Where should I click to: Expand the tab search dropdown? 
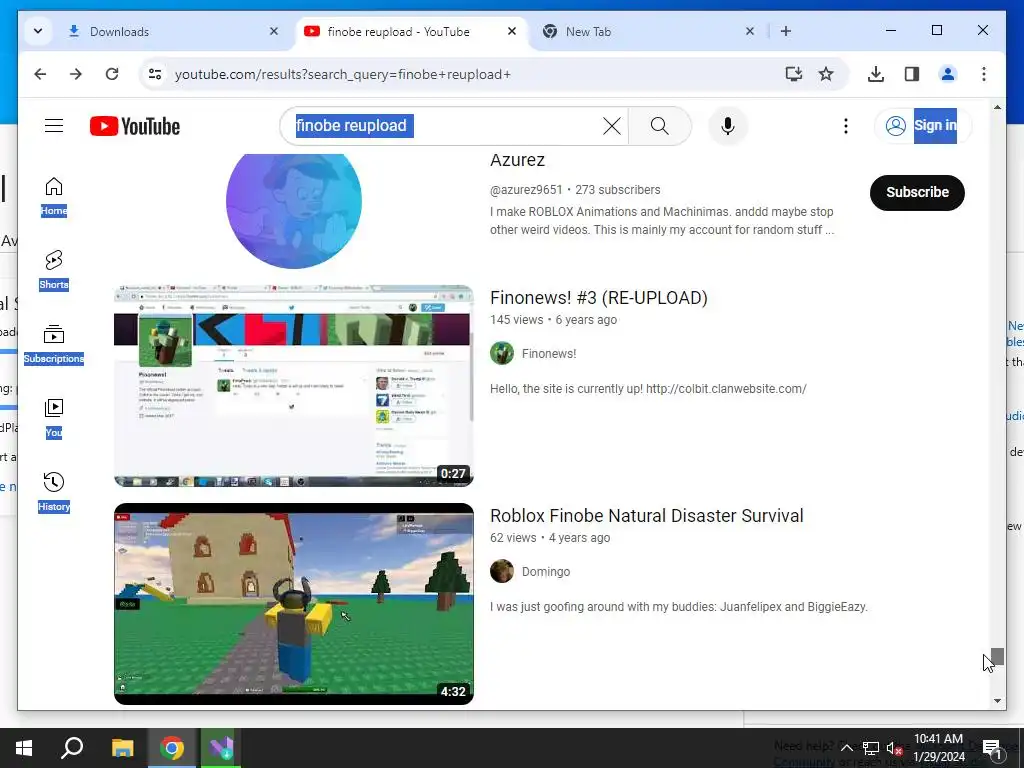click(x=38, y=31)
